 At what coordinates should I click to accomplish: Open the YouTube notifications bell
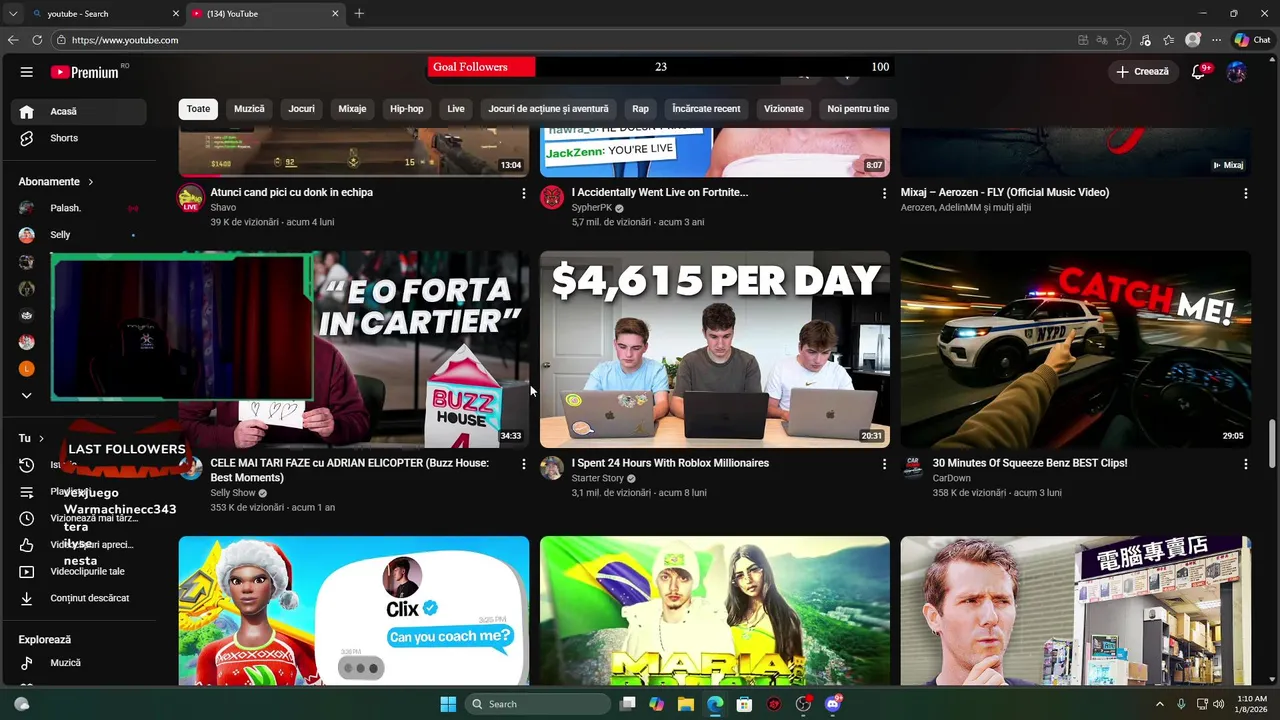pos(1198,72)
